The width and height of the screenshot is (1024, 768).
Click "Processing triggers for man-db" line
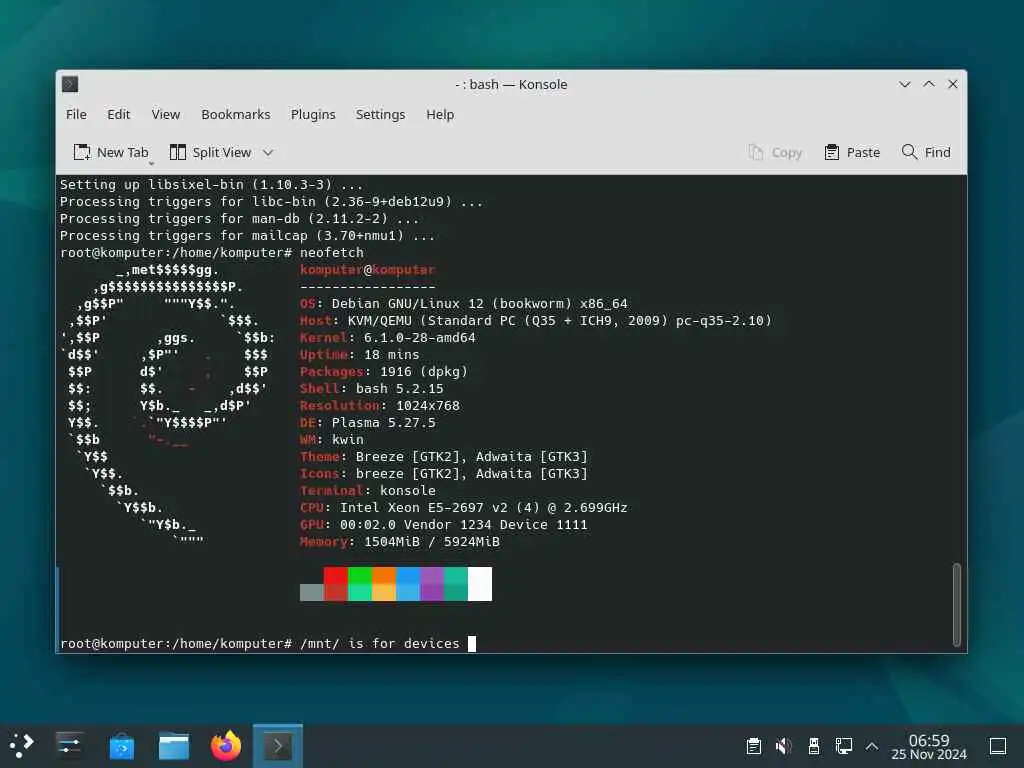pyautogui.click(x=239, y=219)
